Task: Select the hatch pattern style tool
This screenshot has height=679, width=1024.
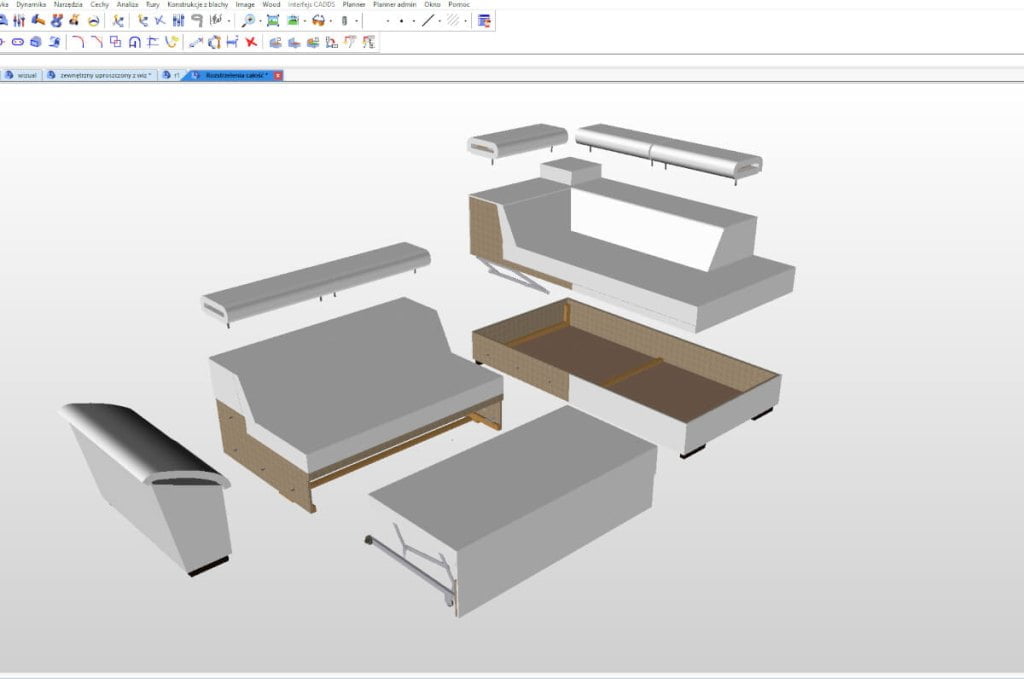Action: [454, 20]
